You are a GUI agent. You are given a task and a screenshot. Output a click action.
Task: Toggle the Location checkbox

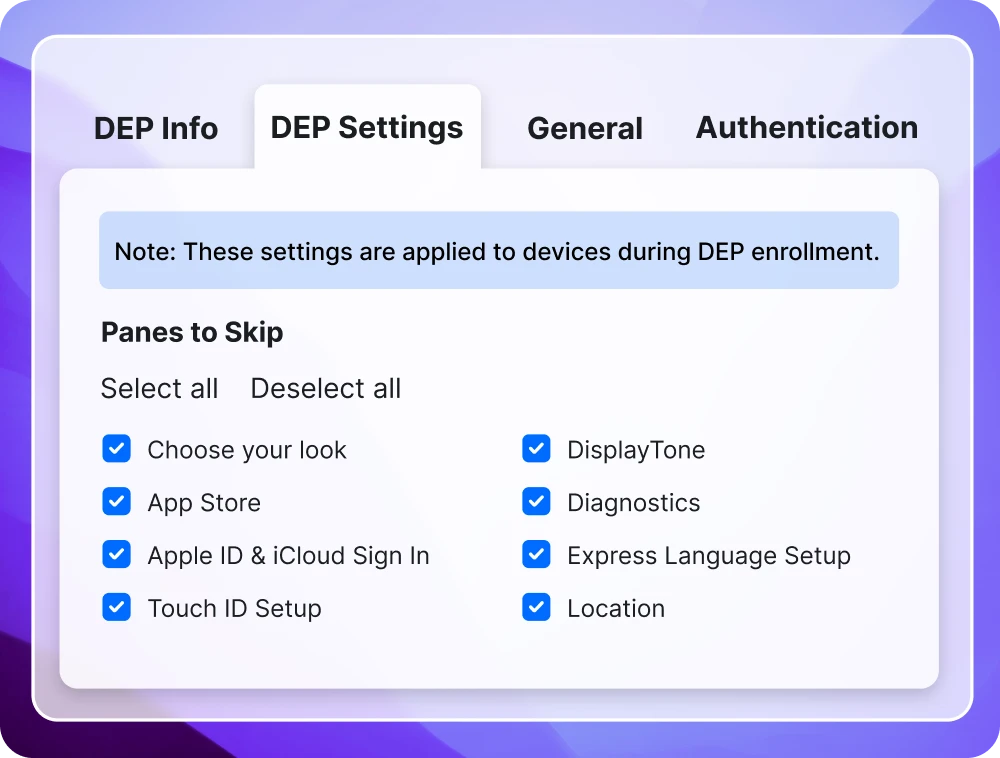[536, 608]
